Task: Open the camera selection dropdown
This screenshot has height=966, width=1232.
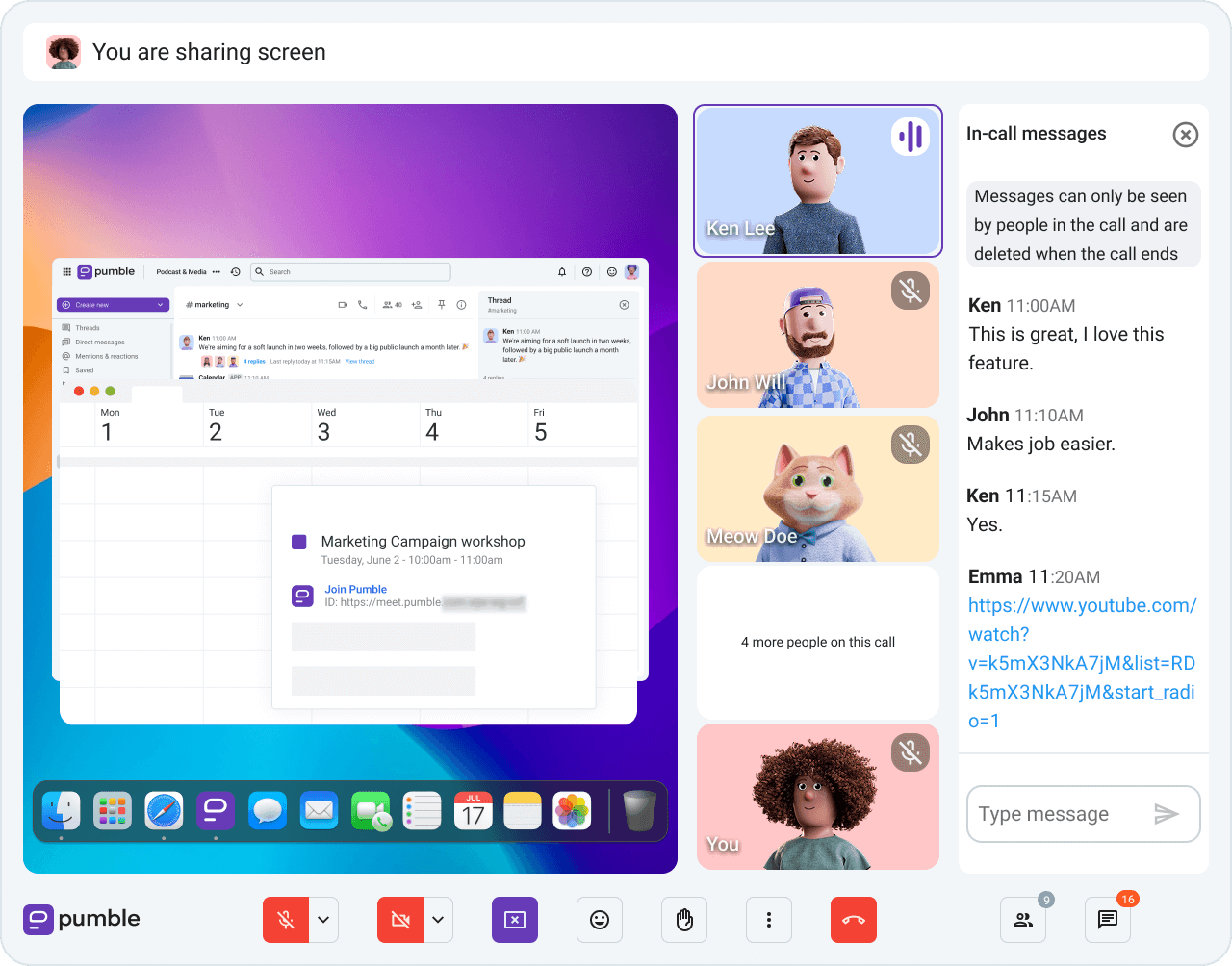Action: coord(438,920)
